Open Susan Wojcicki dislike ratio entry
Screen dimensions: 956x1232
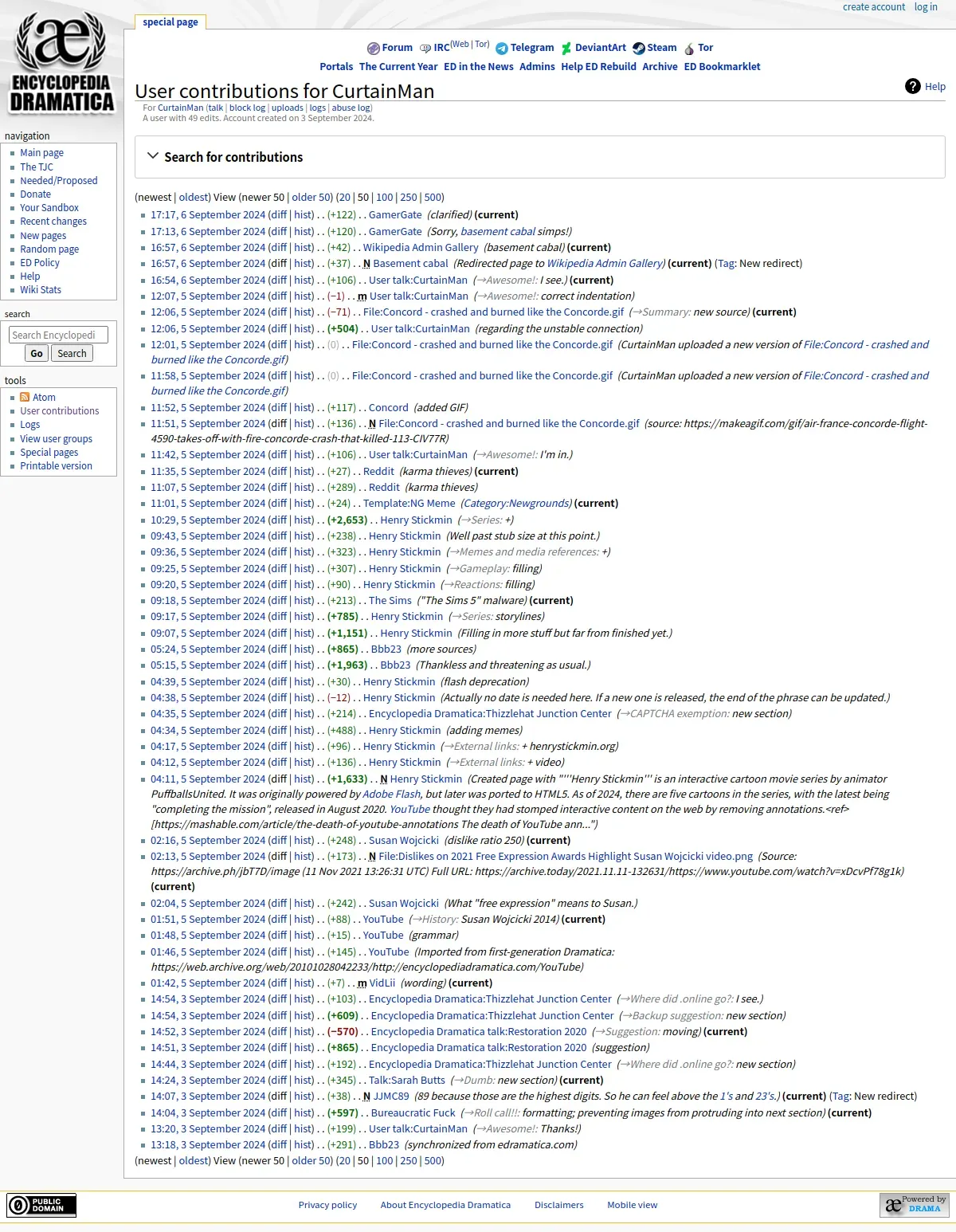click(404, 841)
